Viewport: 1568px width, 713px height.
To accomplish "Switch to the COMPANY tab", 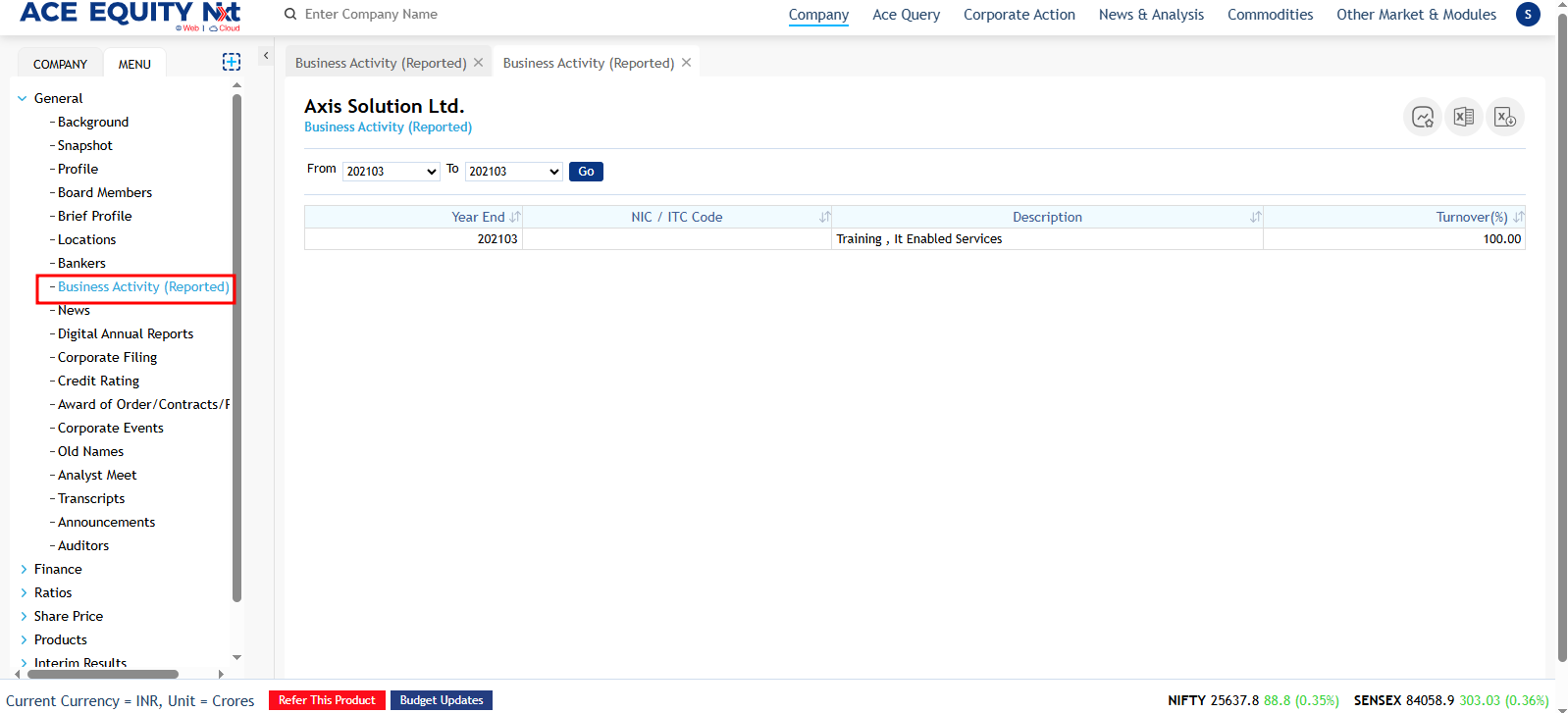I will pos(60,65).
